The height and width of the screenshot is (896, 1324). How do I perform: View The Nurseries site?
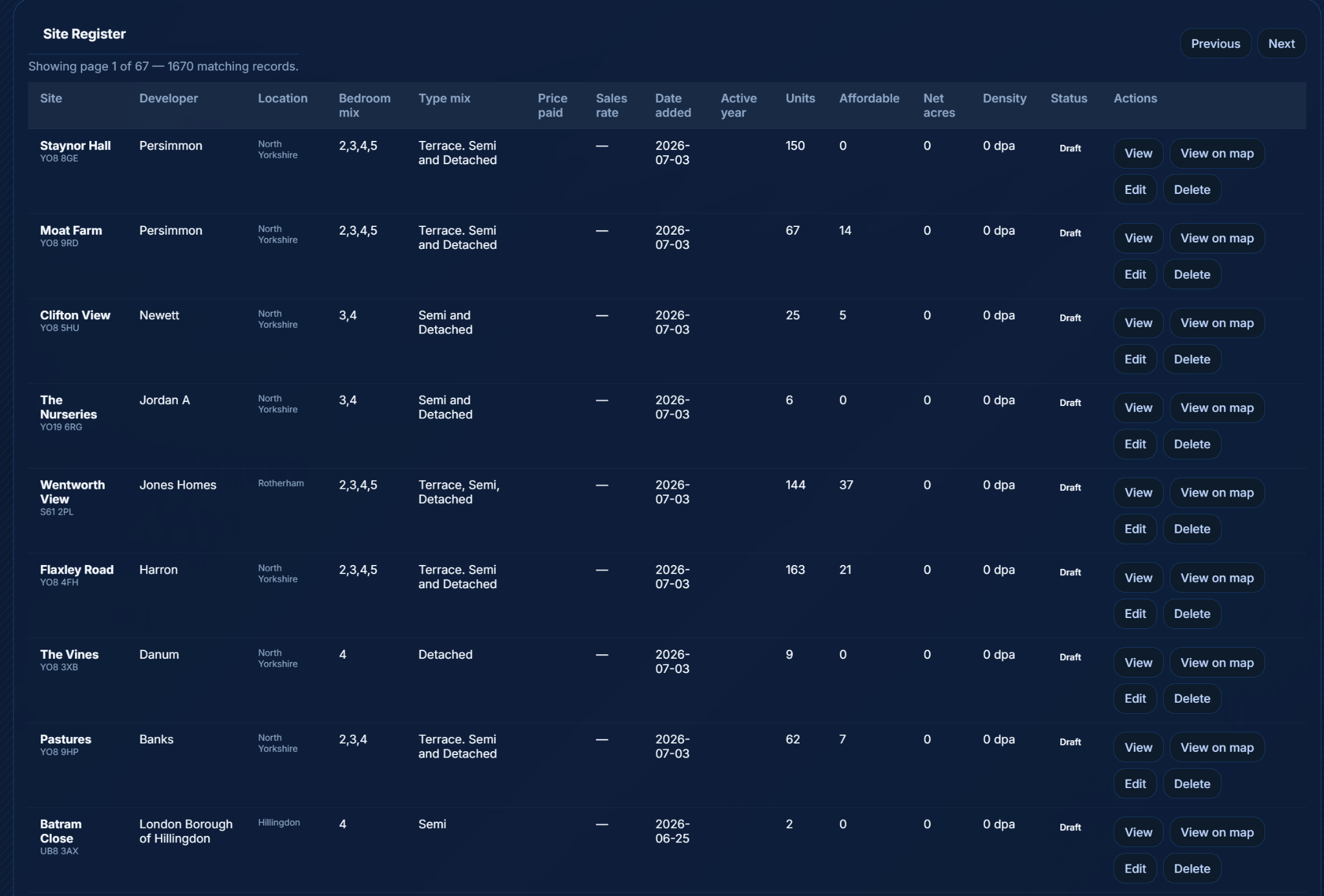1138,407
